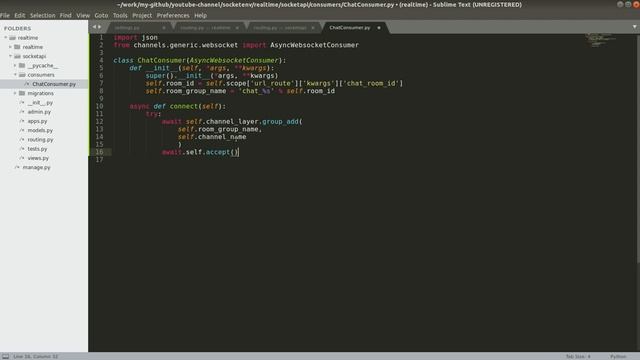Click line number 10 in the gutter
The width and height of the screenshot is (640, 360).
[99, 106]
